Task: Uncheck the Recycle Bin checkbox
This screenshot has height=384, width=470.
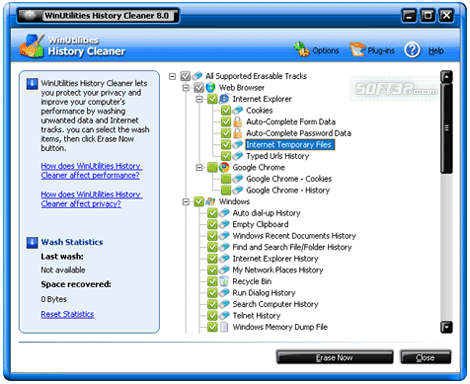Action: [x=212, y=281]
